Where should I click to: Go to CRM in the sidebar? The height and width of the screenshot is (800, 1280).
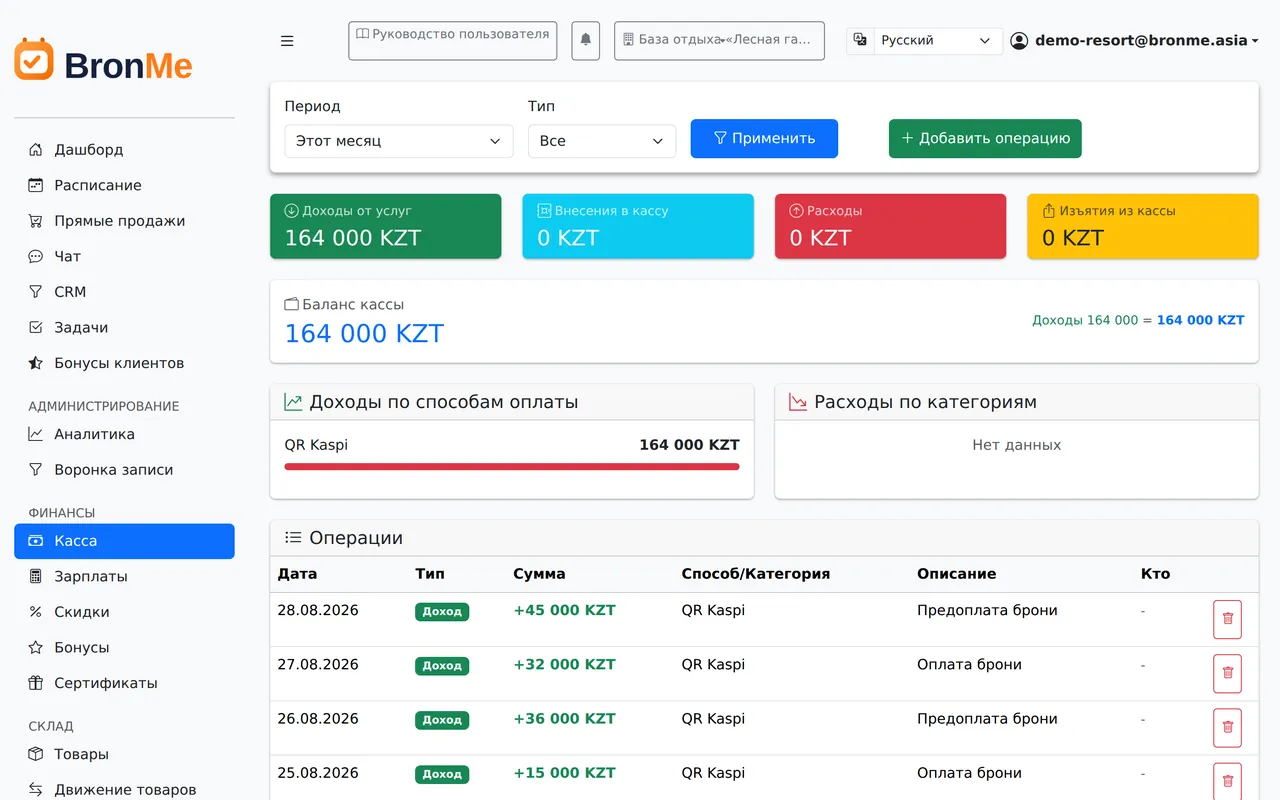124,292
